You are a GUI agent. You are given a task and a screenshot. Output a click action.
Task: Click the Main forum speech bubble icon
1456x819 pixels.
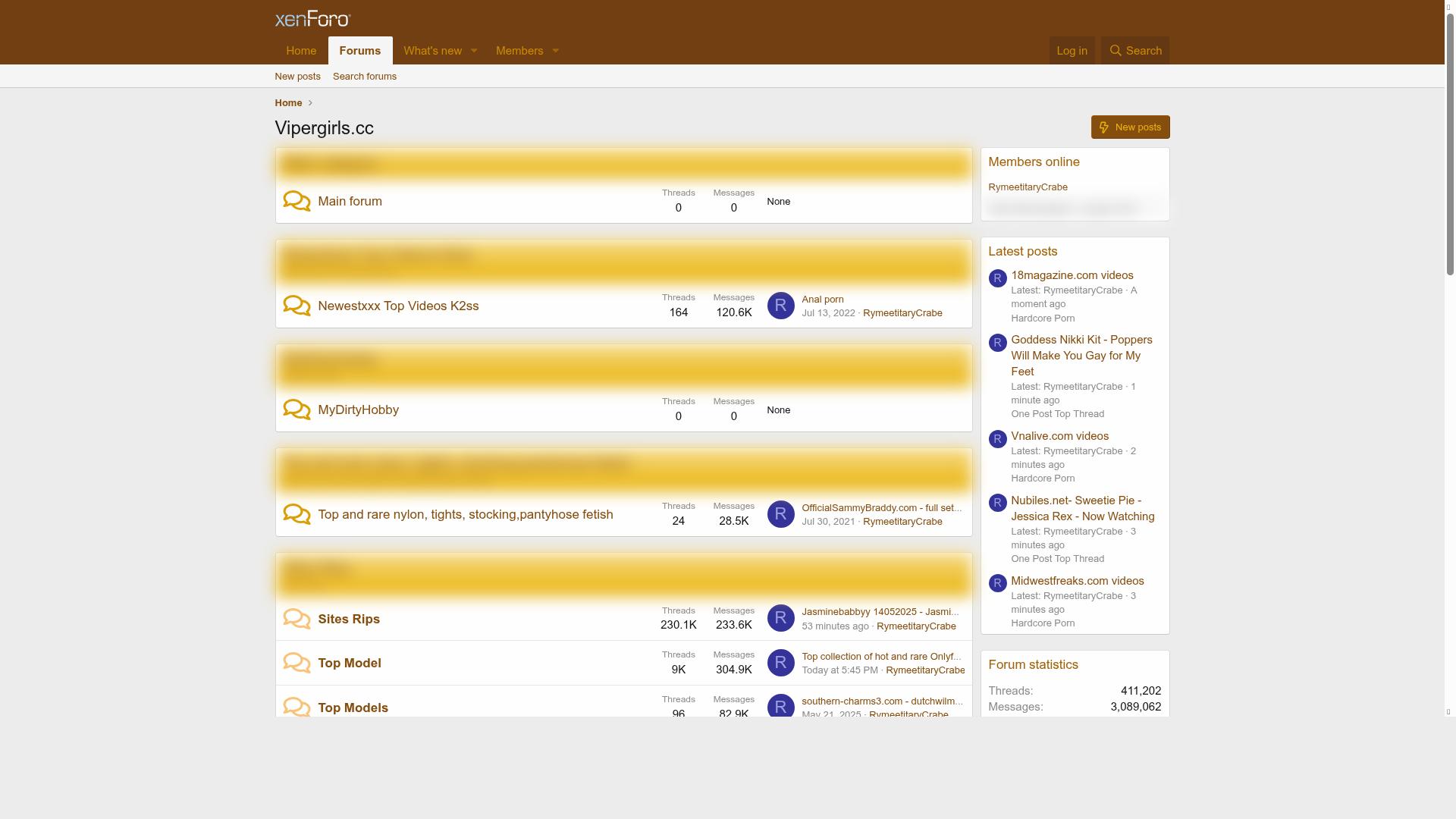(297, 202)
